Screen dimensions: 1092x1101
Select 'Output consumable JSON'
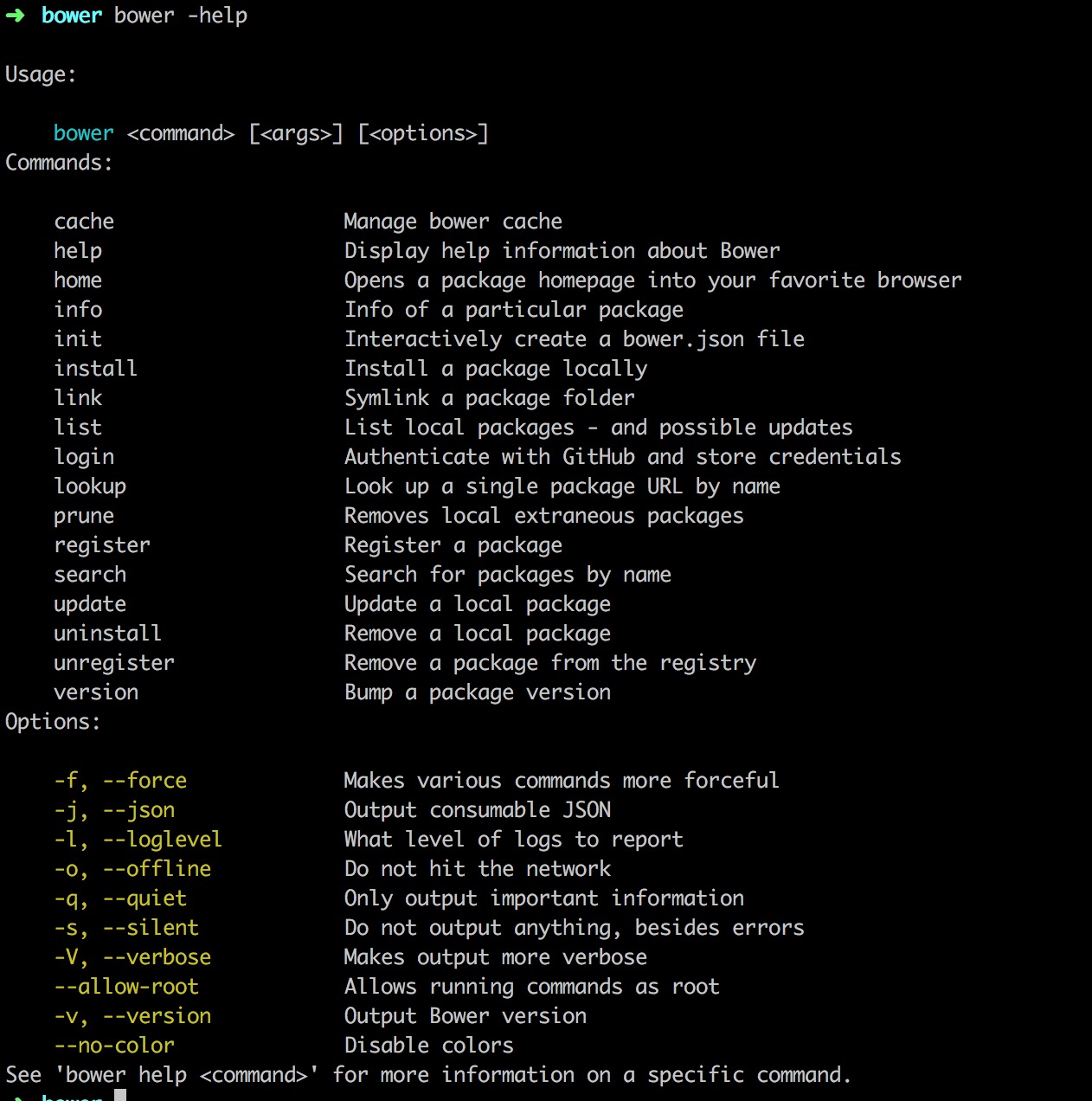coord(478,810)
